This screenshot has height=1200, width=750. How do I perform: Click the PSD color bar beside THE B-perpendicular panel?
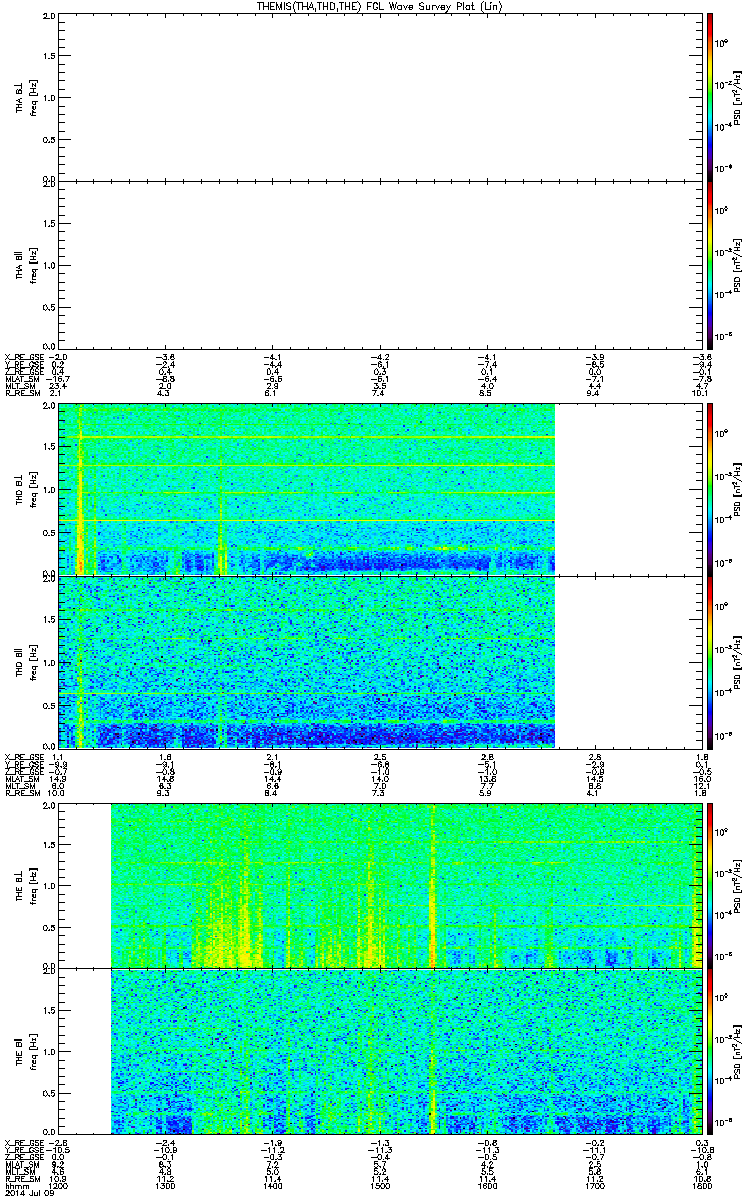[710, 885]
